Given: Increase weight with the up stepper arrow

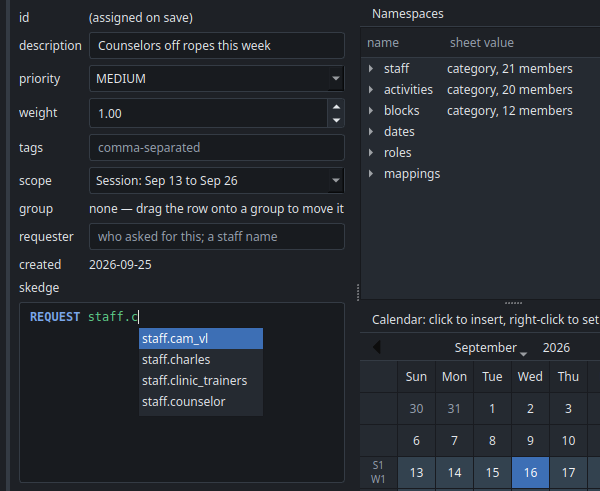Looking at the screenshot, I should 336,107.
